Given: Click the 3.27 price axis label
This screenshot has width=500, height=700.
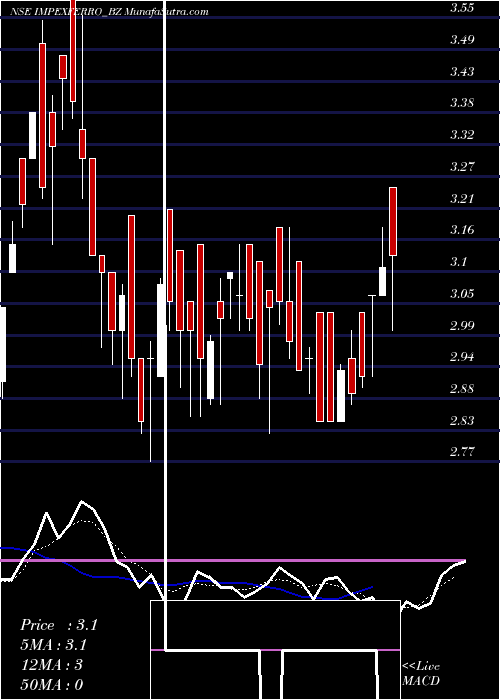Looking at the screenshot, I should coord(462,167).
